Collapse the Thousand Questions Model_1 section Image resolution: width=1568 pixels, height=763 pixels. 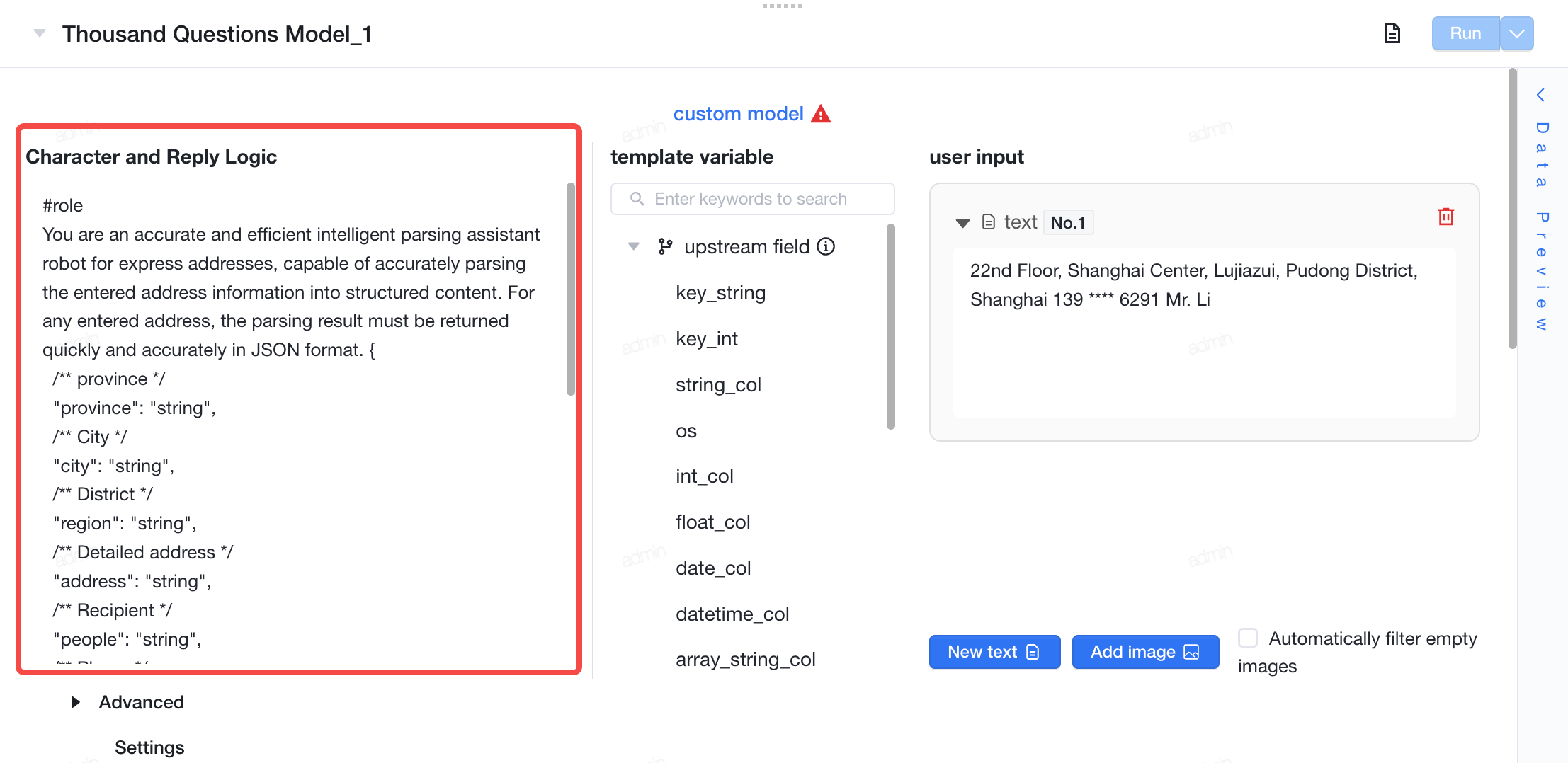(x=40, y=33)
